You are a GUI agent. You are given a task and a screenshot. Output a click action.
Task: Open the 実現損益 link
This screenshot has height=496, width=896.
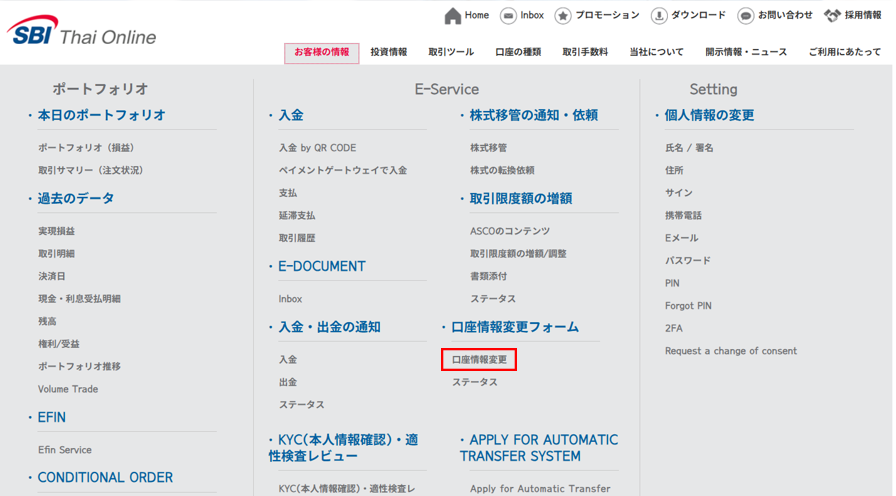[56, 231]
